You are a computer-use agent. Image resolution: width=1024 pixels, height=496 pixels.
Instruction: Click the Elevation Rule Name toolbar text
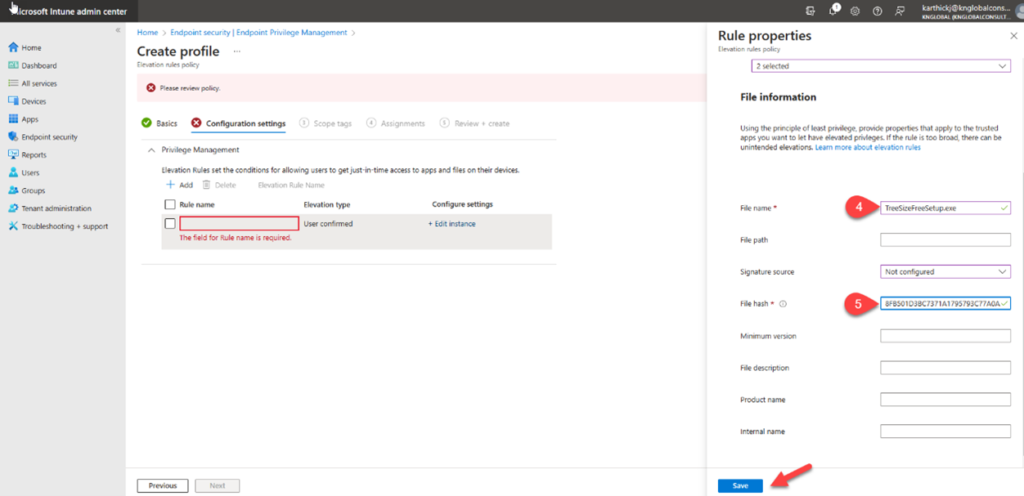click(x=291, y=185)
